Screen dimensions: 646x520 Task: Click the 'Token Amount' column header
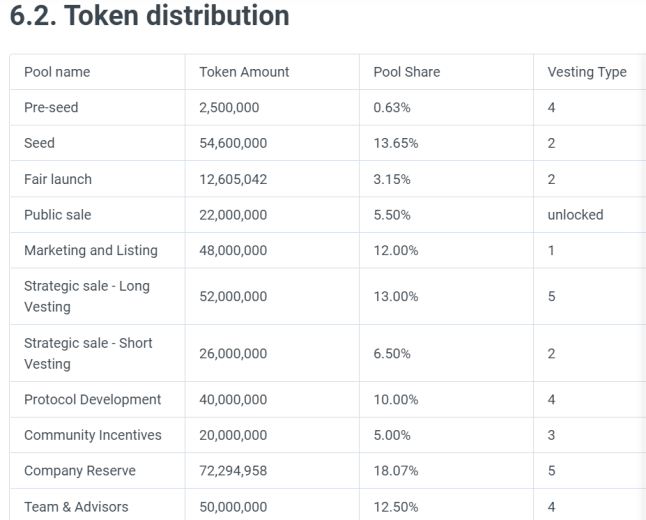coord(244,72)
